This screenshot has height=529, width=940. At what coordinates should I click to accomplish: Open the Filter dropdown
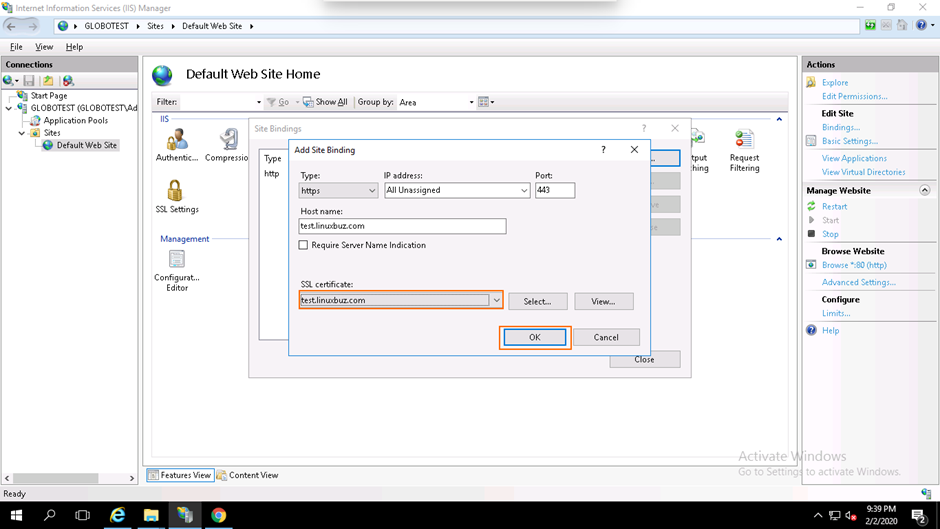click(x=258, y=102)
